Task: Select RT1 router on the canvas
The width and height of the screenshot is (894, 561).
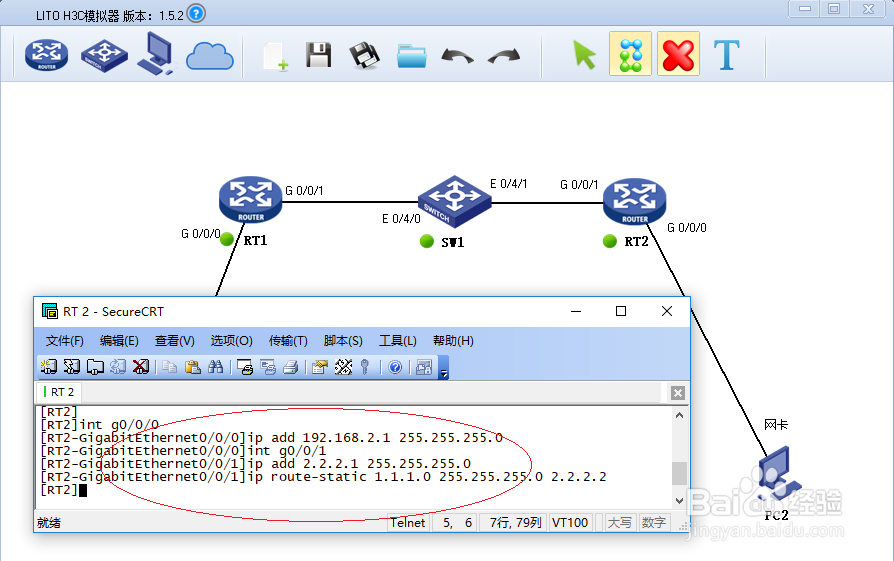Action: tap(250, 199)
